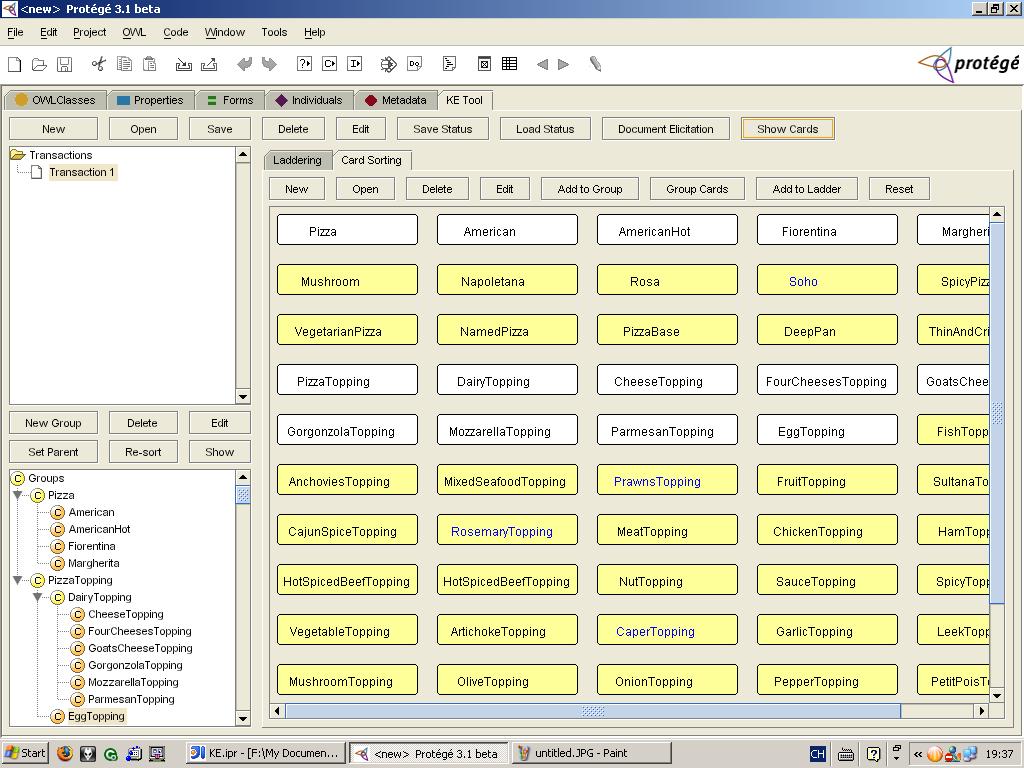Click the document icon labeled Do
This screenshot has width=1024, height=768.
[x=415, y=64]
